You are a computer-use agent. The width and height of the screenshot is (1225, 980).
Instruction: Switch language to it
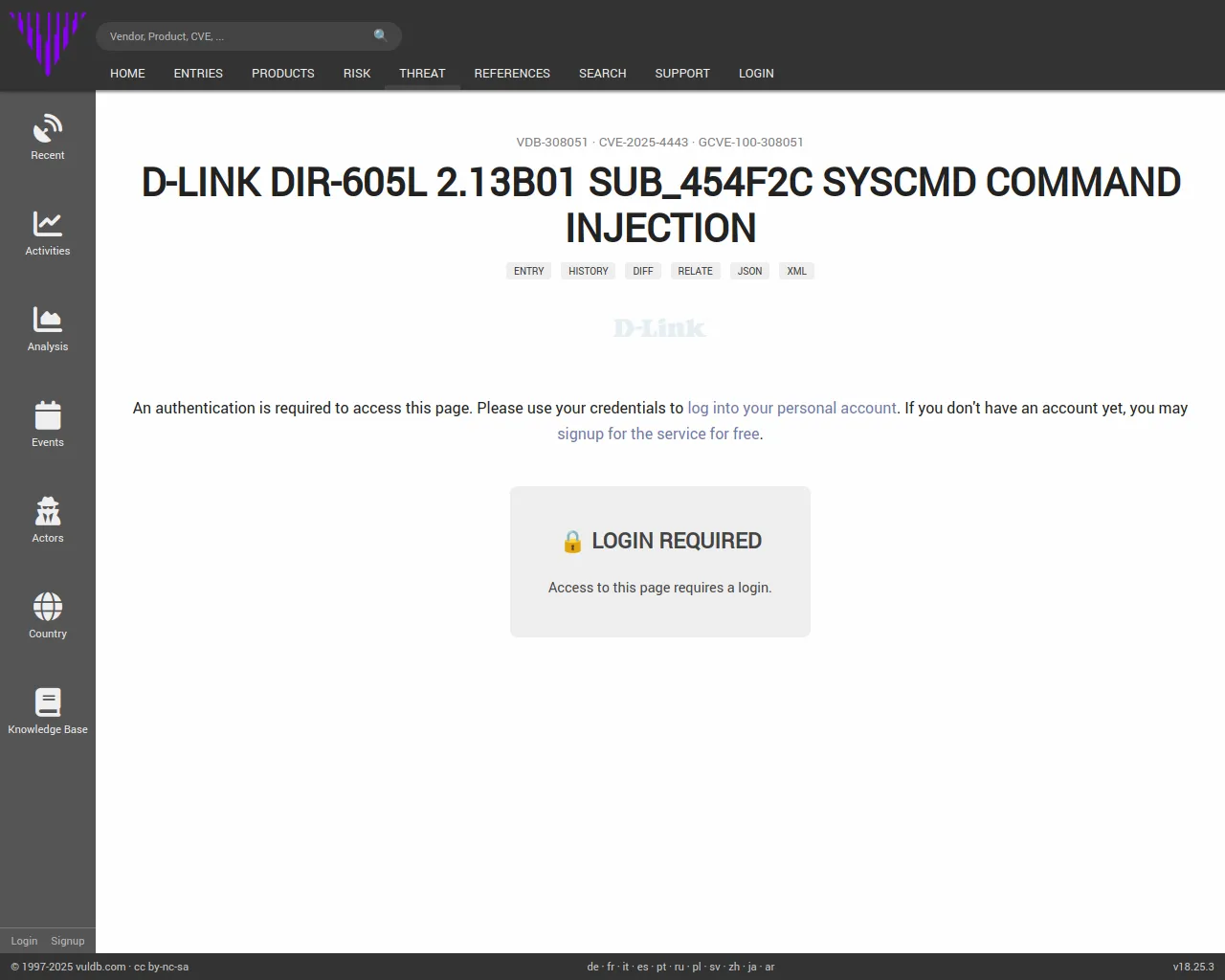[x=626, y=967]
